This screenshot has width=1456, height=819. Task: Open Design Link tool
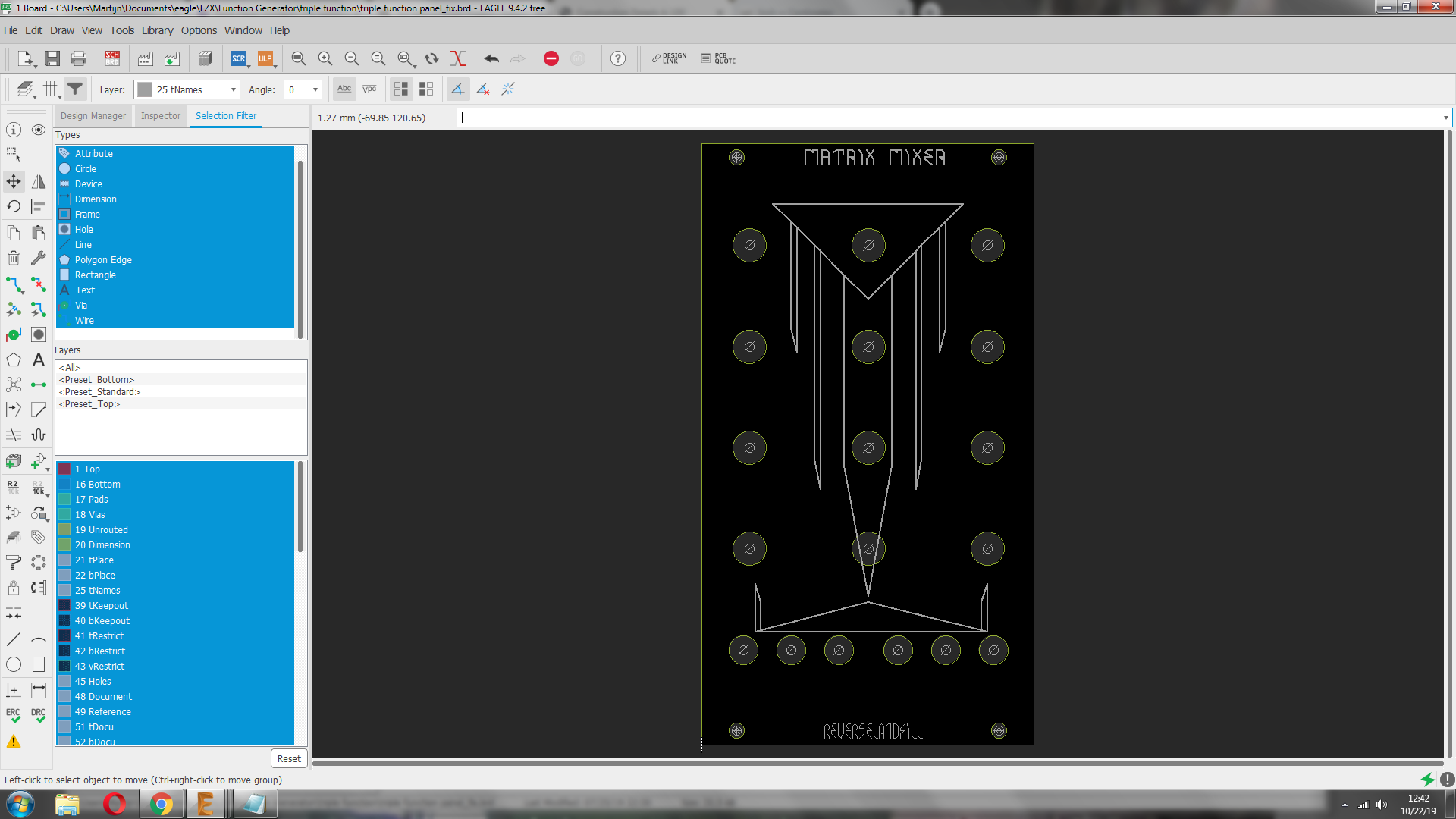[x=669, y=58]
